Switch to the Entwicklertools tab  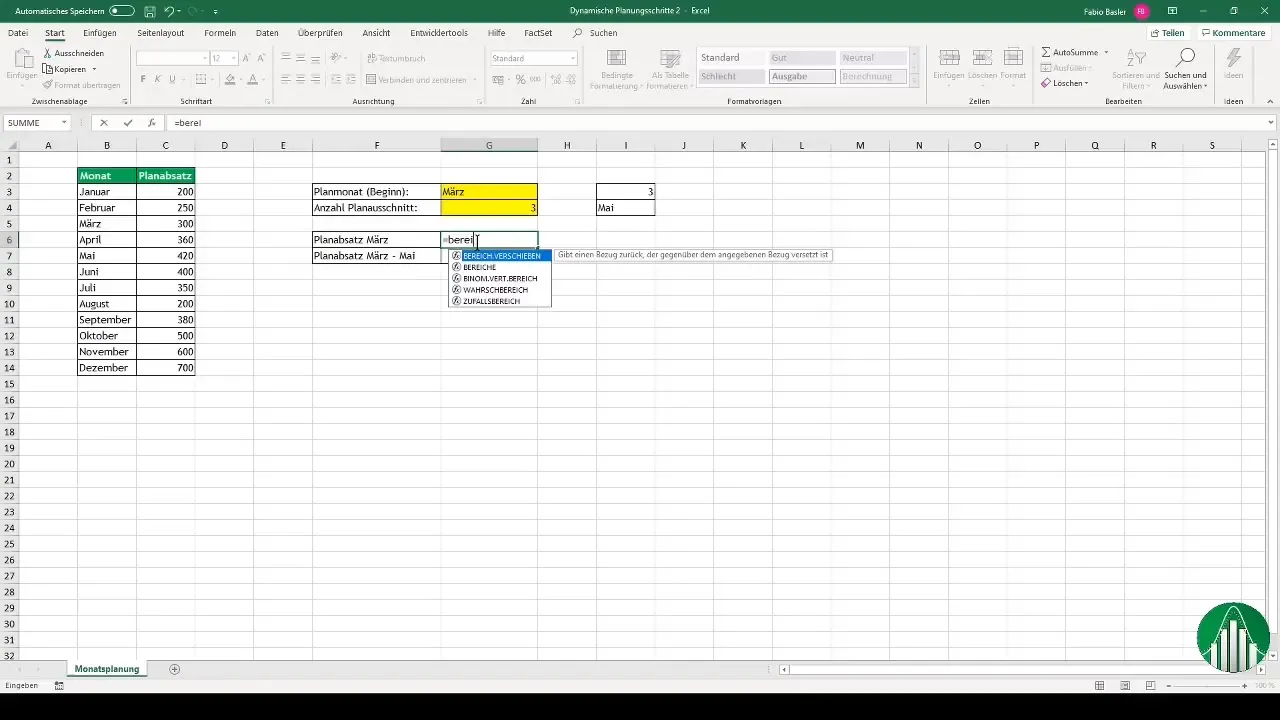439,33
